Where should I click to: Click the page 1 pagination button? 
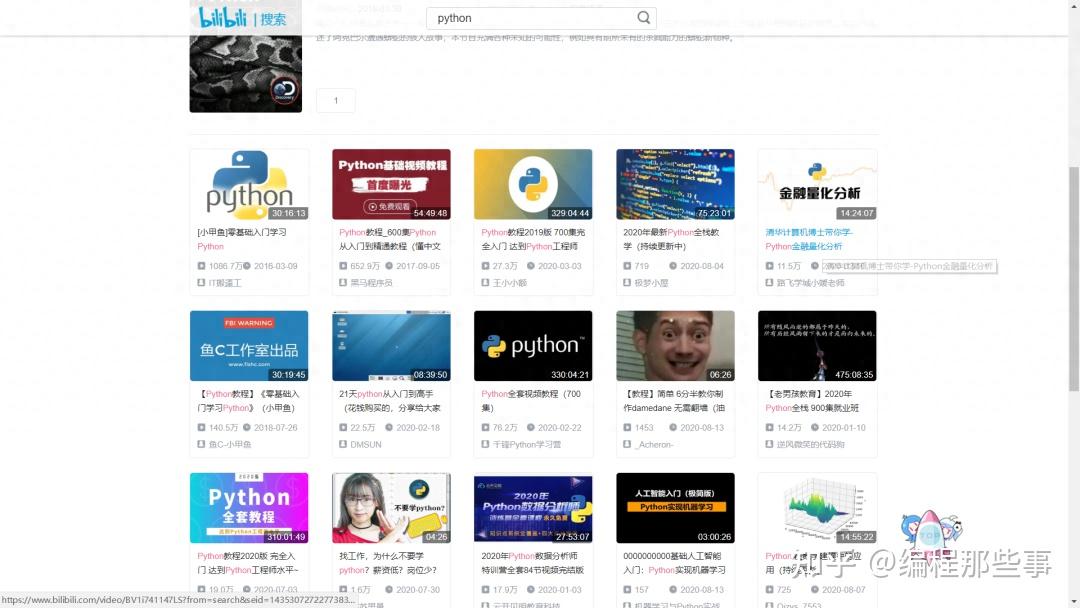coord(336,101)
